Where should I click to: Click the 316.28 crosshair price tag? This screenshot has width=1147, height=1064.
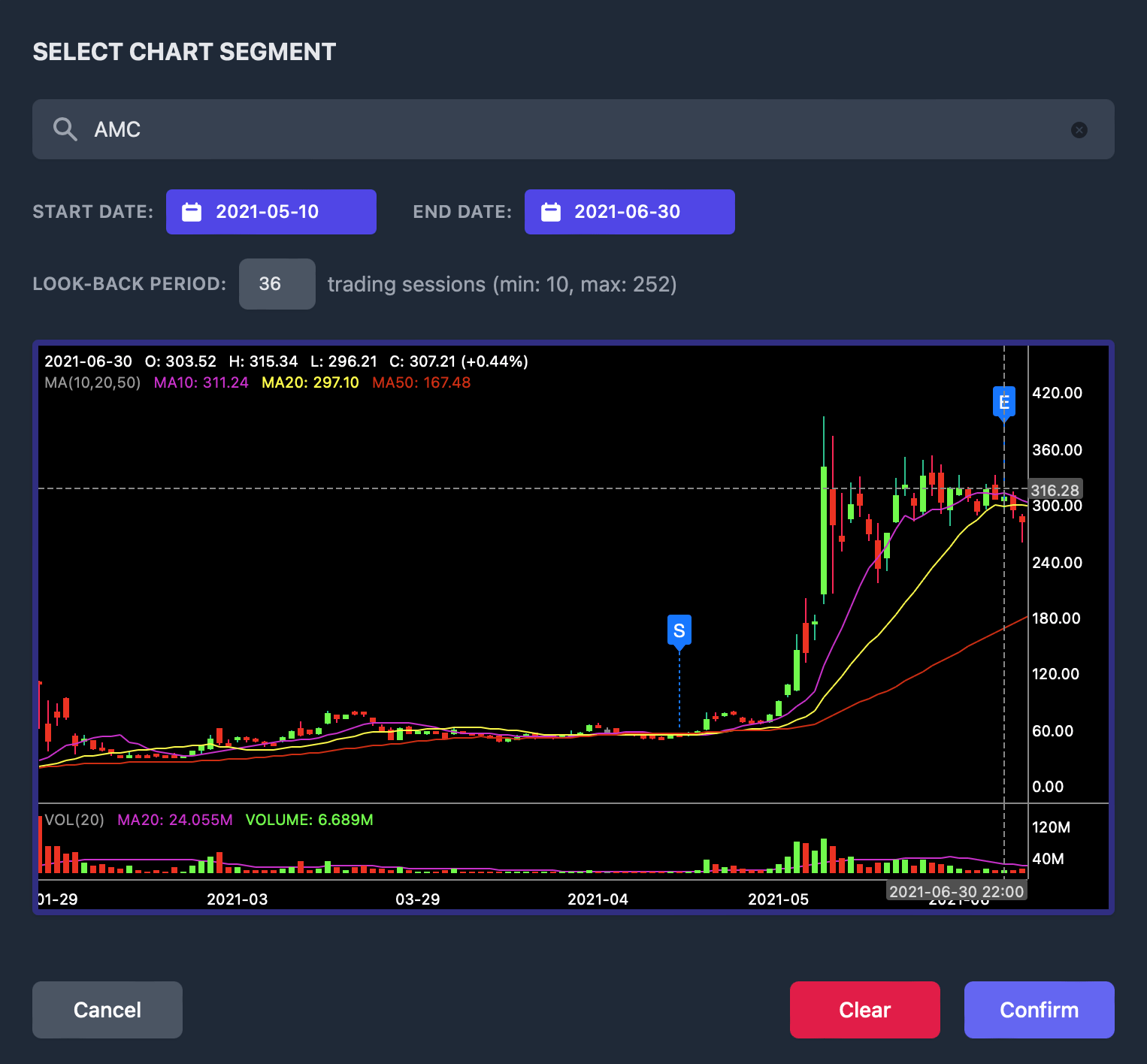(x=1055, y=491)
